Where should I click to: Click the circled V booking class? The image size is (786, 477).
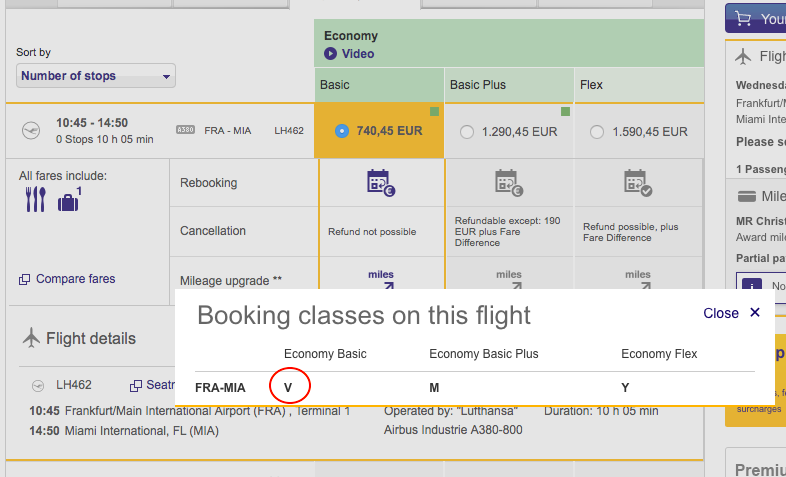pos(290,385)
